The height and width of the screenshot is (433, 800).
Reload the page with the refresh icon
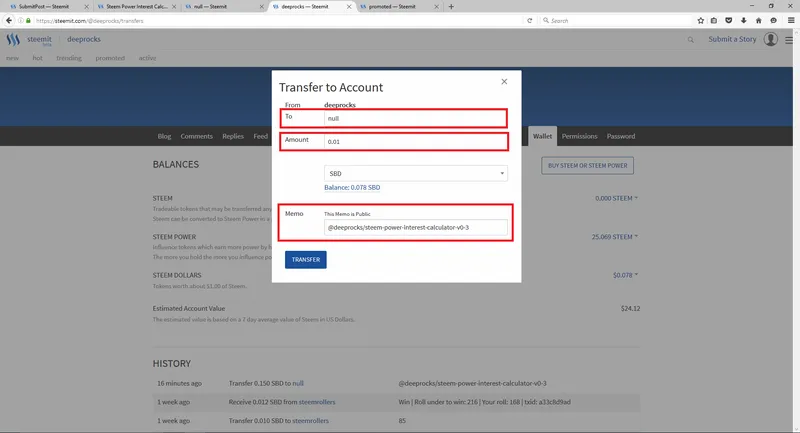530,20
